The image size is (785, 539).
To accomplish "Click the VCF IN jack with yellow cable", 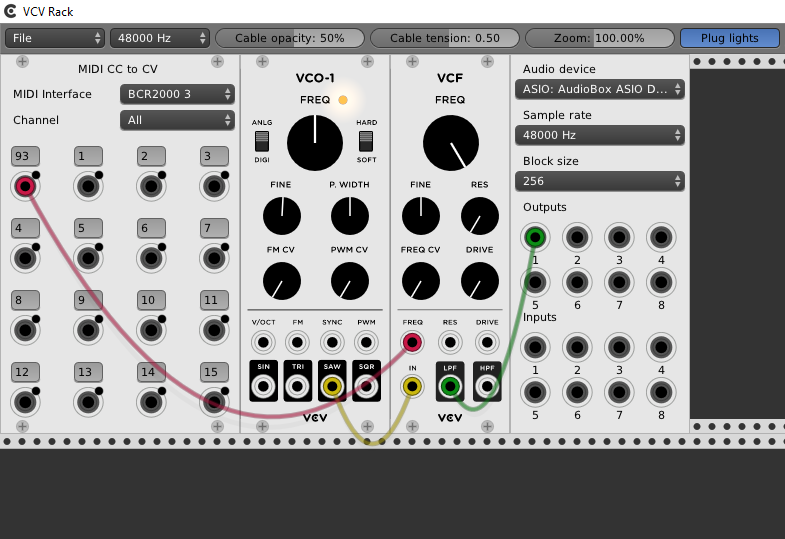I will click(x=412, y=387).
